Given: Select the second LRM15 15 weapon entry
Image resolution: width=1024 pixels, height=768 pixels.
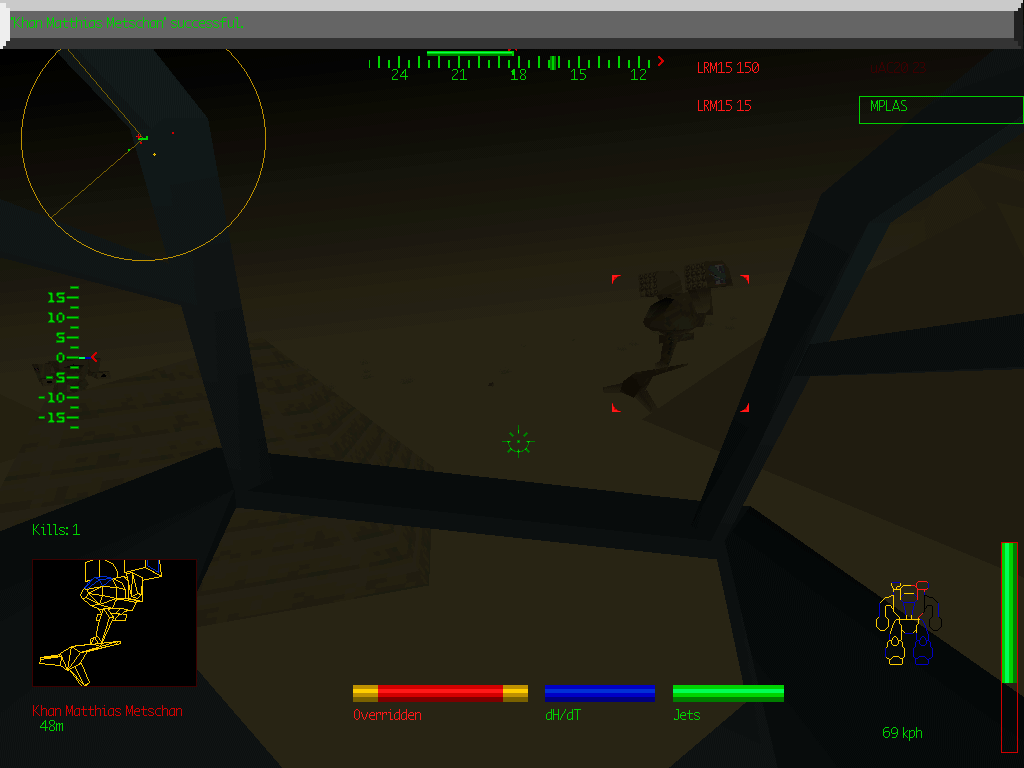Looking at the screenshot, I should 723,105.
